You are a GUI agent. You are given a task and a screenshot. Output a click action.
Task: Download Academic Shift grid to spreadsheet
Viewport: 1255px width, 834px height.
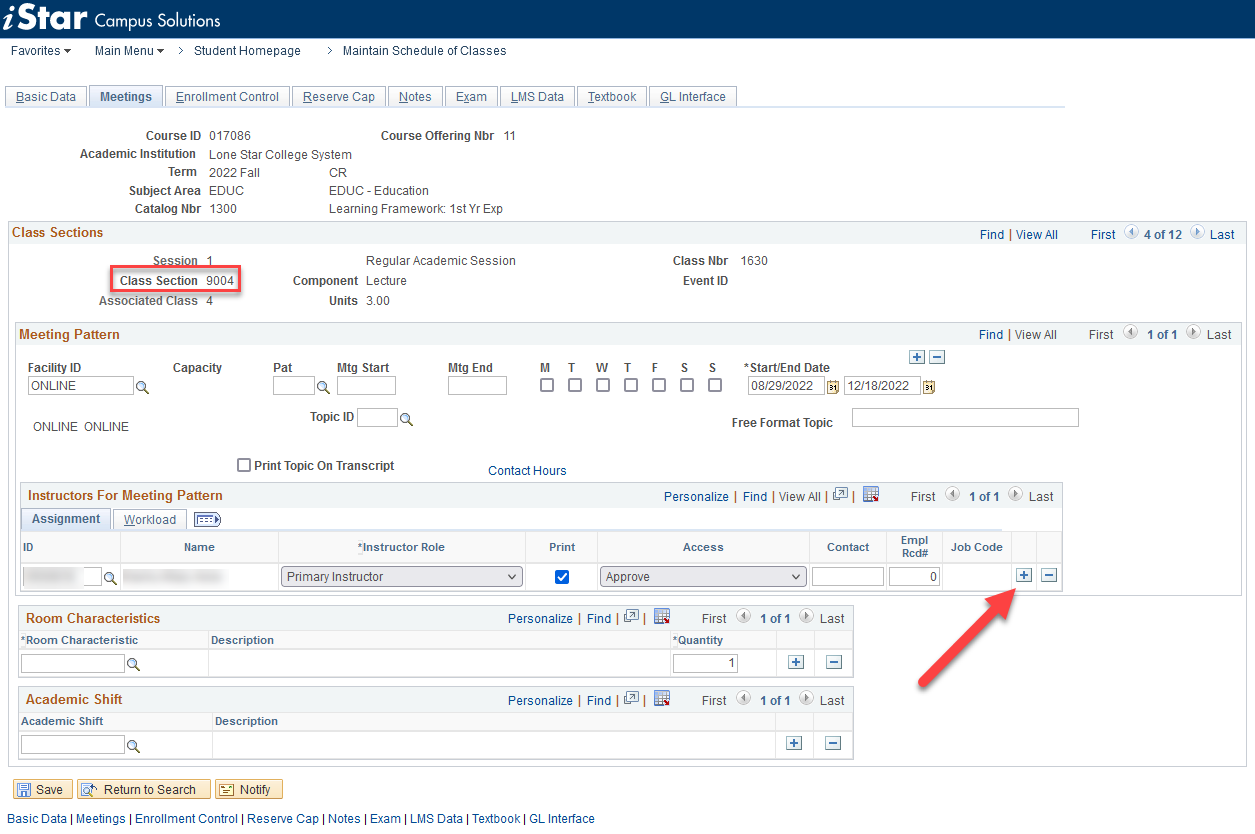tap(661, 699)
